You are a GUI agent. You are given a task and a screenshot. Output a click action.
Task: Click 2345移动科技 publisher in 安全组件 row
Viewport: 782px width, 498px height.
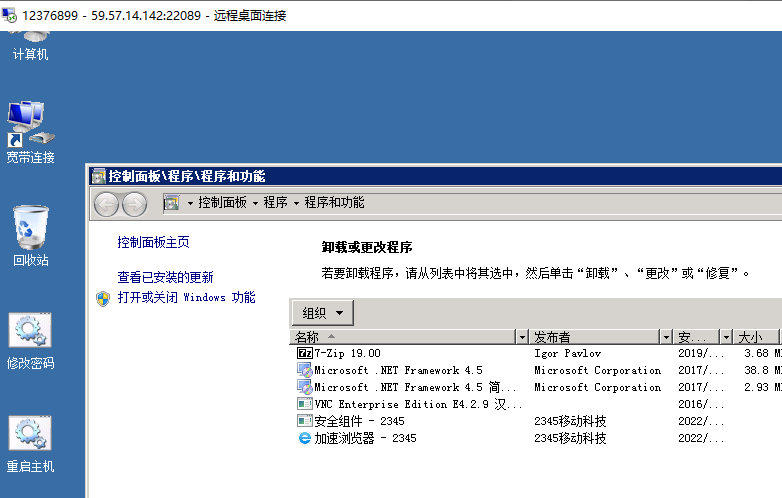570,421
